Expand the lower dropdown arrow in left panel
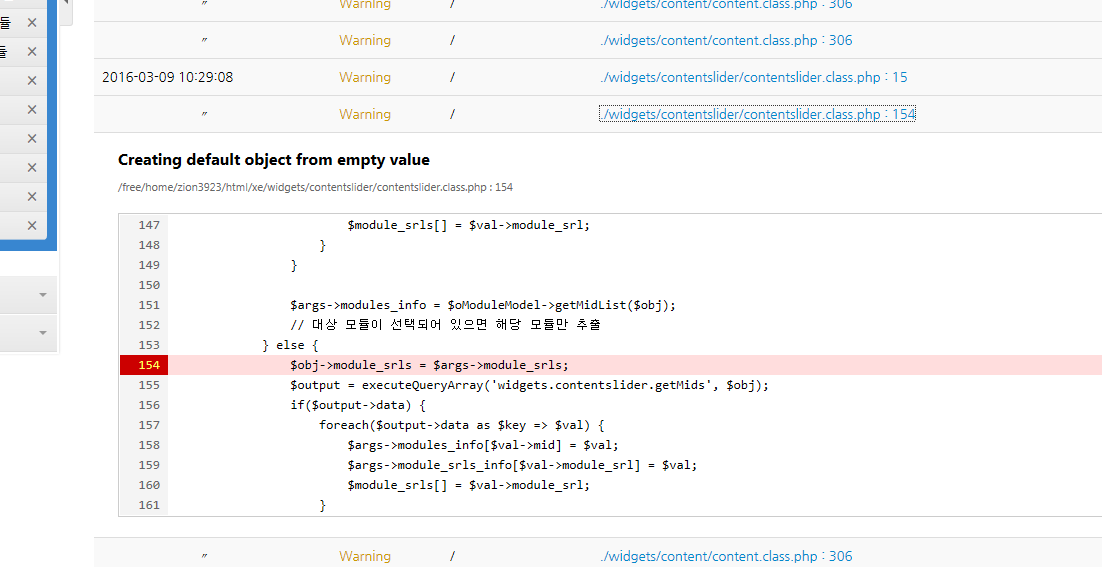Screen dimensions: 1102x567 coord(42,332)
